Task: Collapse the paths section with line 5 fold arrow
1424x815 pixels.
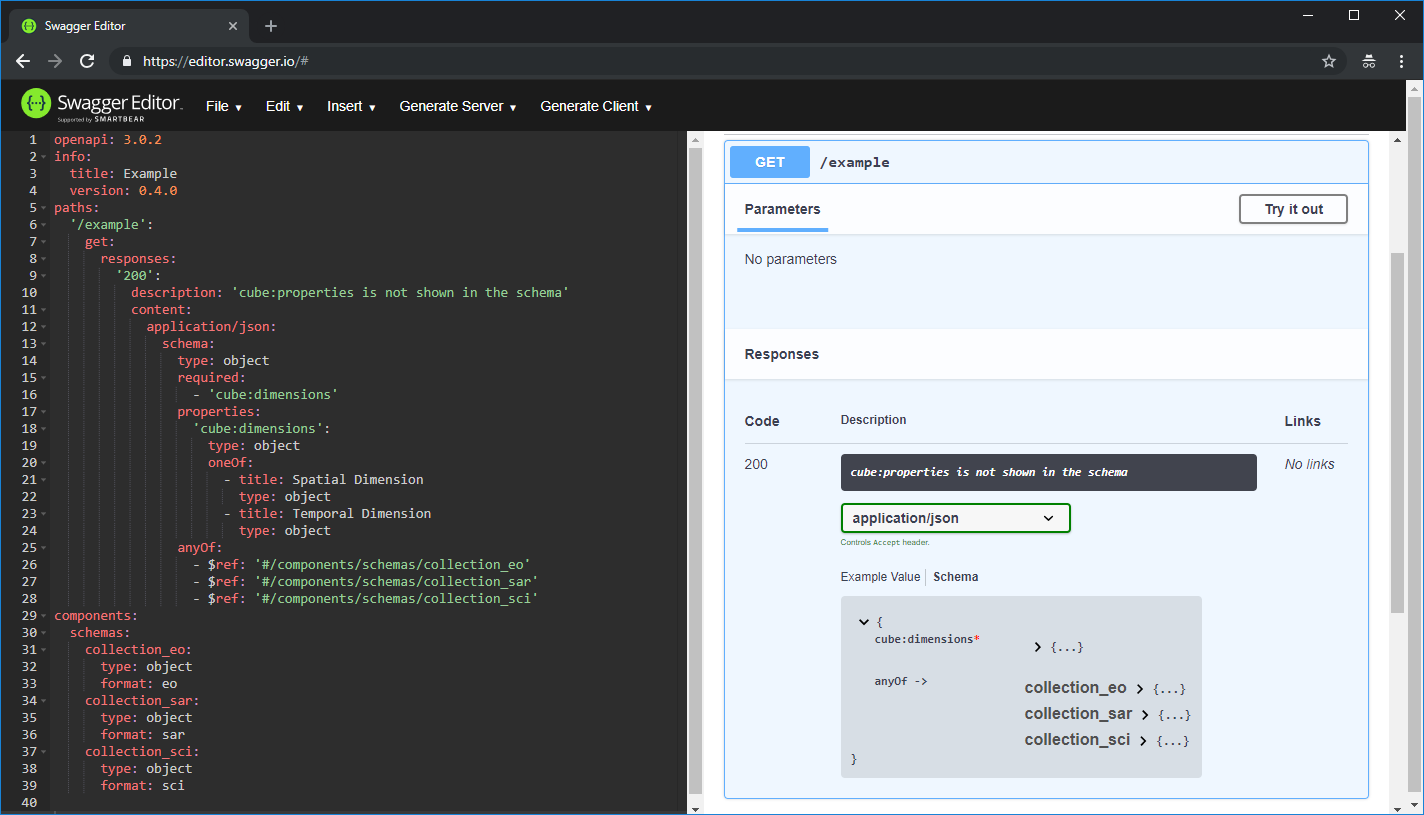Action: click(45, 207)
